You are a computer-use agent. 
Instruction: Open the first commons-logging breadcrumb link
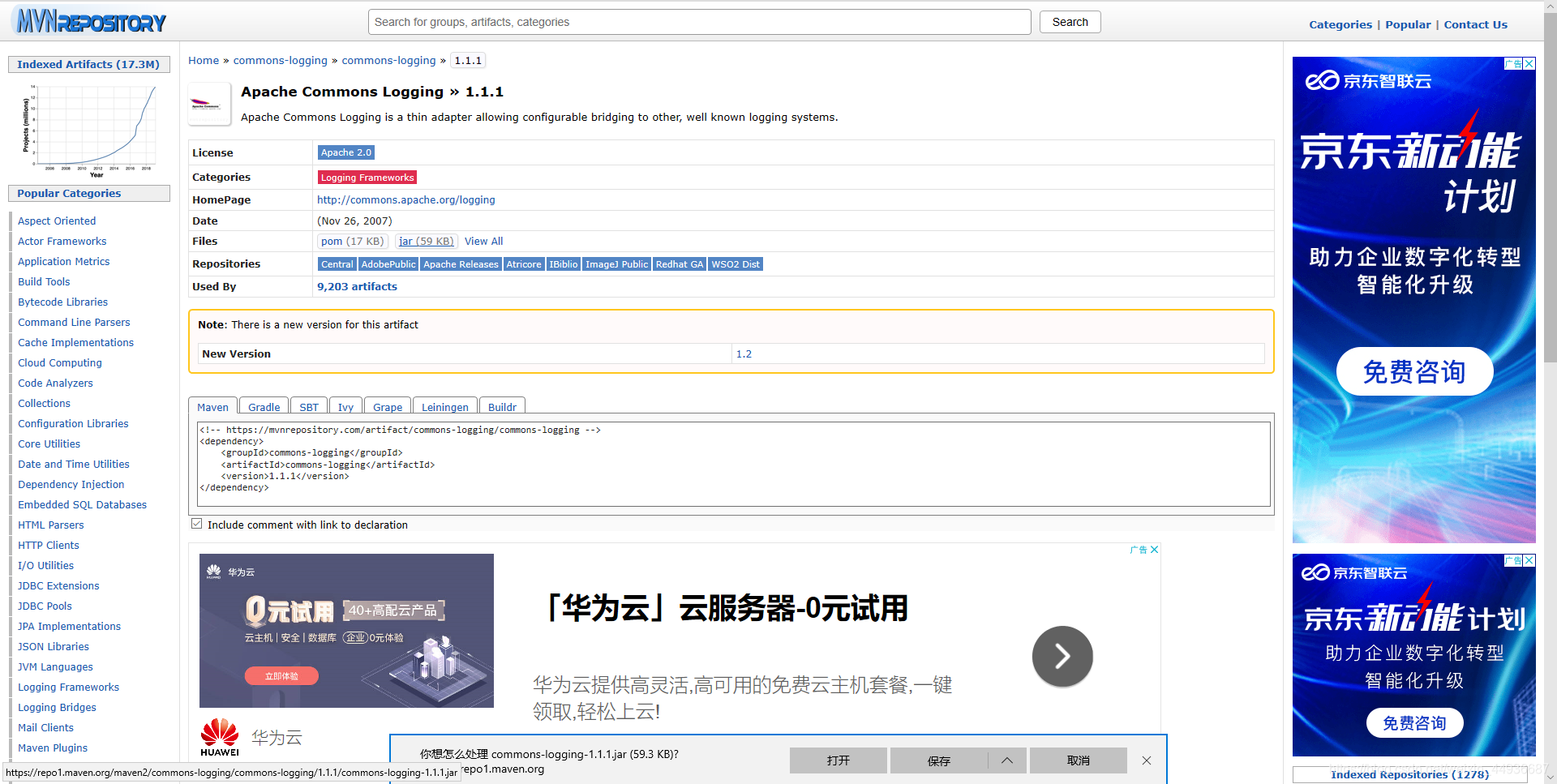pos(281,60)
